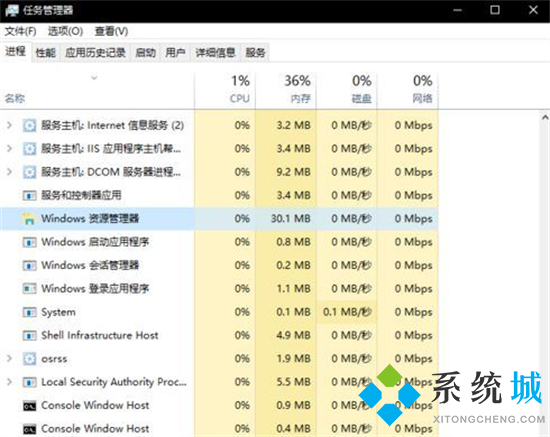550x437 pixels.
Task: Switch to the 服务 tab
Action: [255, 53]
